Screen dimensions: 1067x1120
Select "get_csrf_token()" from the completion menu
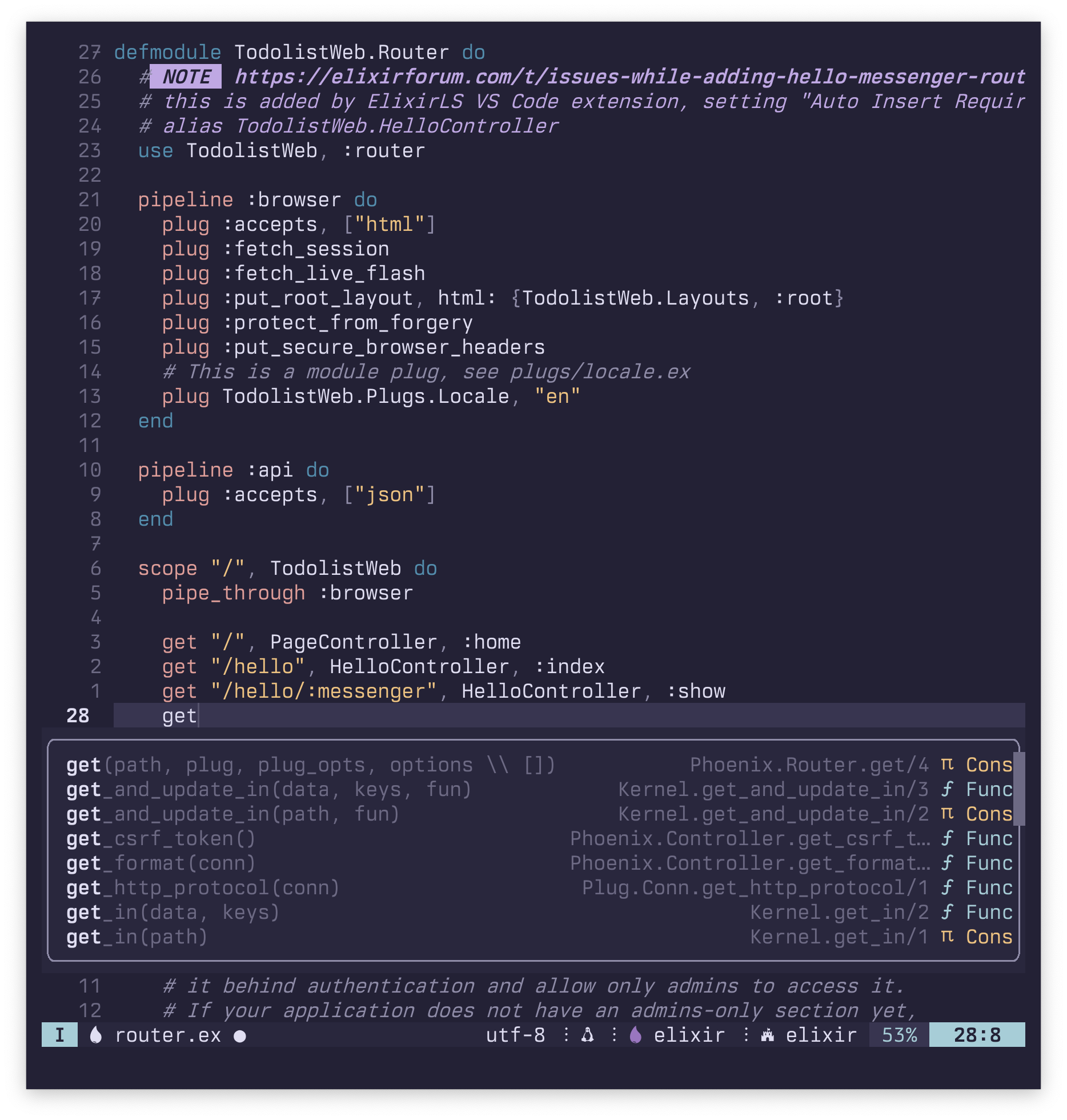(x=160, y=838)
